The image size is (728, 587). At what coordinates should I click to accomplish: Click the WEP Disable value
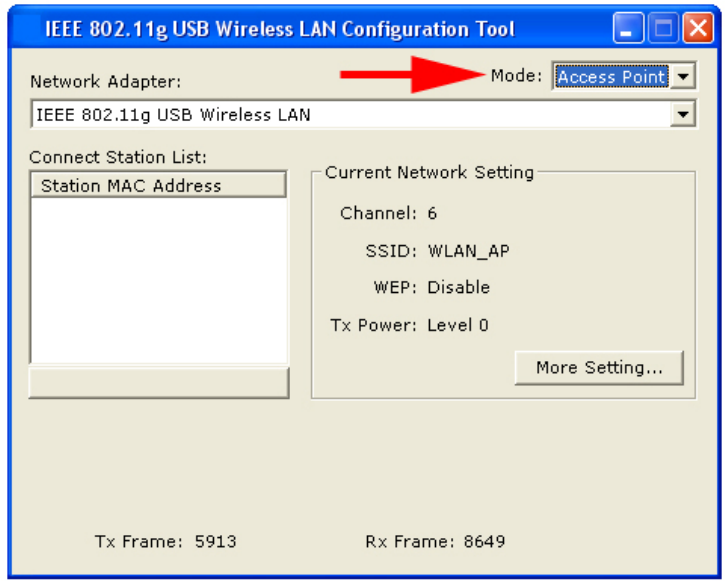coord(459,287)
